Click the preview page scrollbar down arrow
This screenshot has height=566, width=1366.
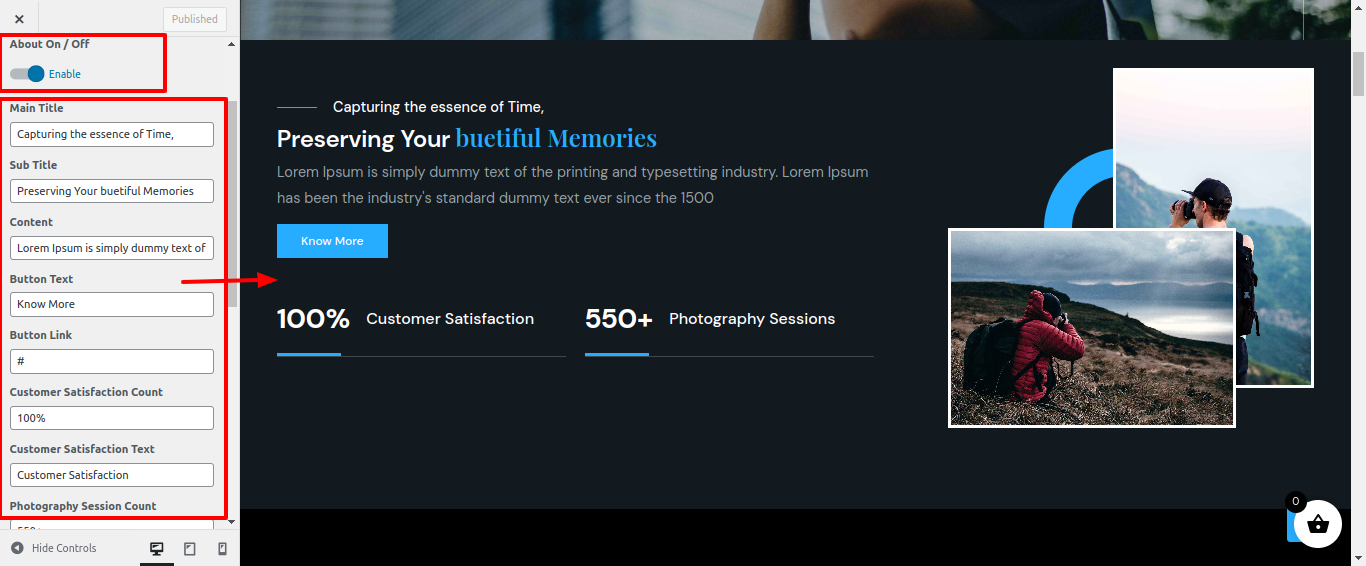tap(1358, 558)
